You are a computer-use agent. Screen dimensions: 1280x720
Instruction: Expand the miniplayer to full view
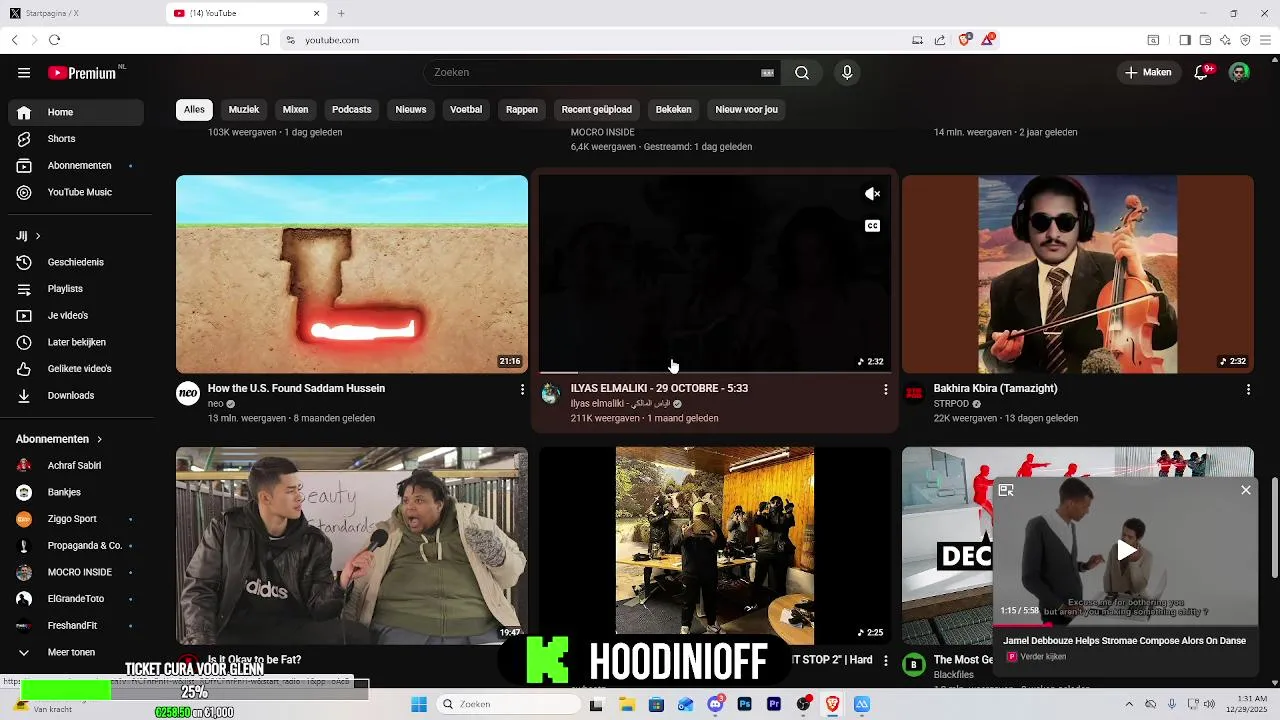pyautogui.click(x=1006, y=490)
